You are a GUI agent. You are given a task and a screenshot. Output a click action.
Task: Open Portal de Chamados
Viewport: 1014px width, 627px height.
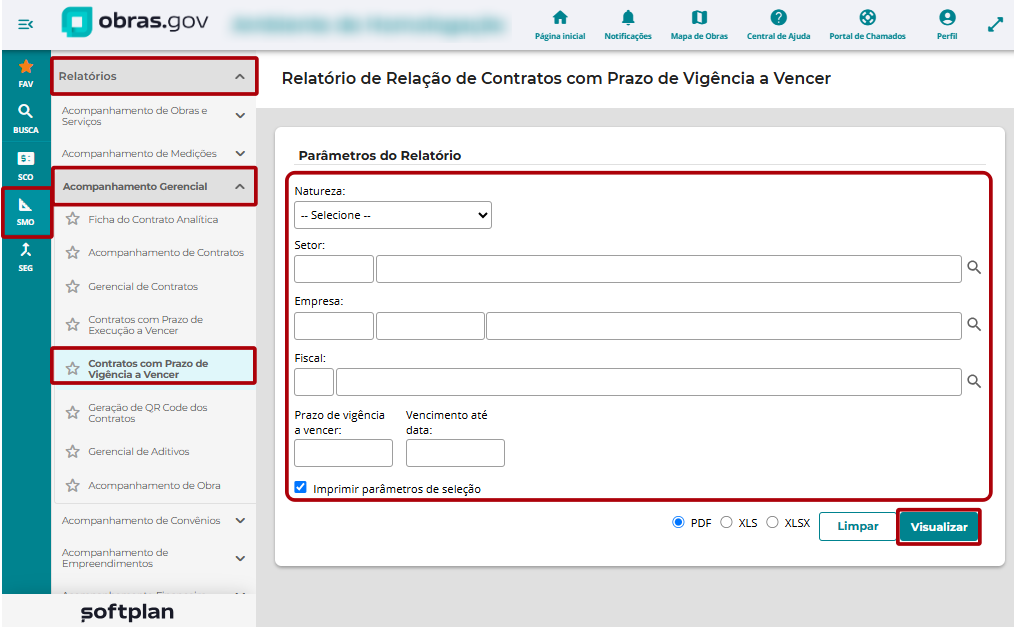click(867, 25)
